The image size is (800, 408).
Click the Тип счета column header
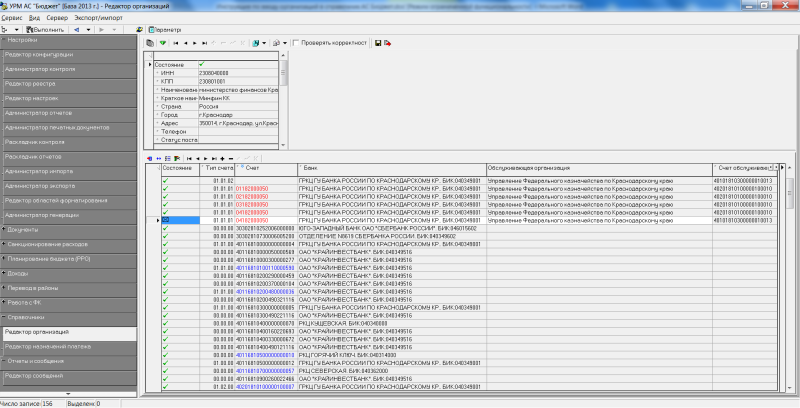(217, 168)
